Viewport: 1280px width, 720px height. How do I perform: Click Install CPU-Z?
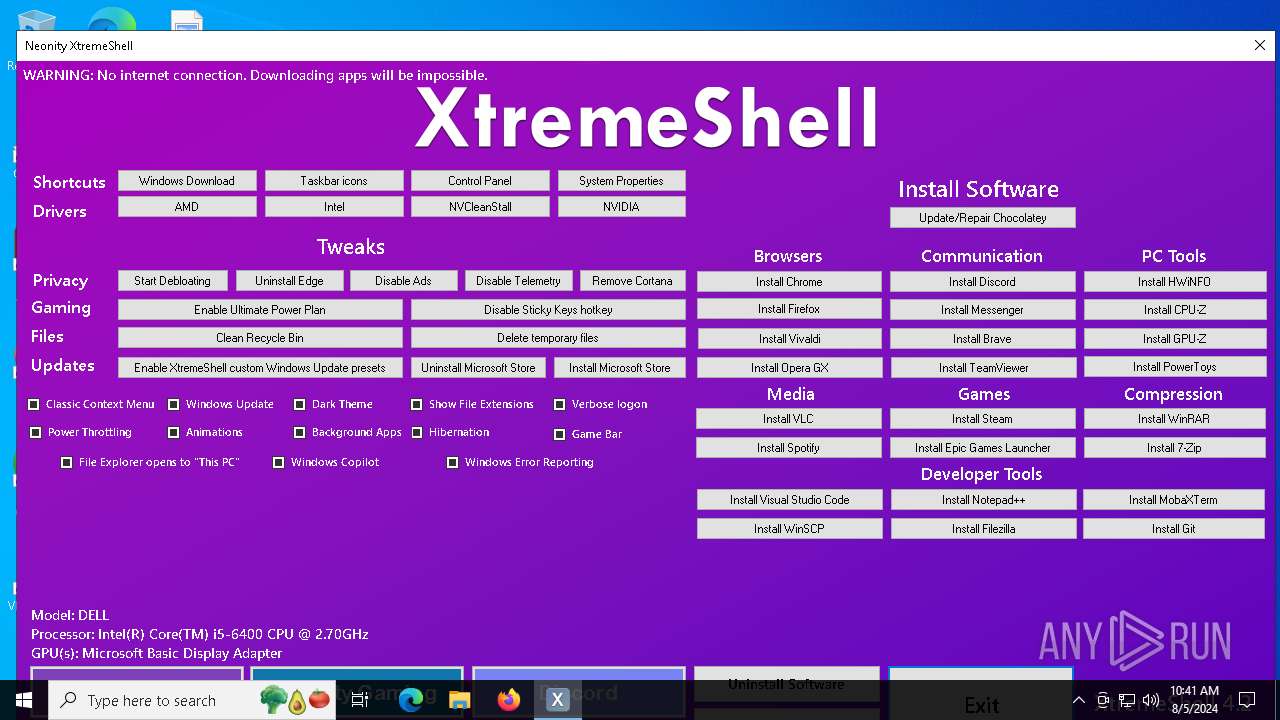pos(1174,310)
